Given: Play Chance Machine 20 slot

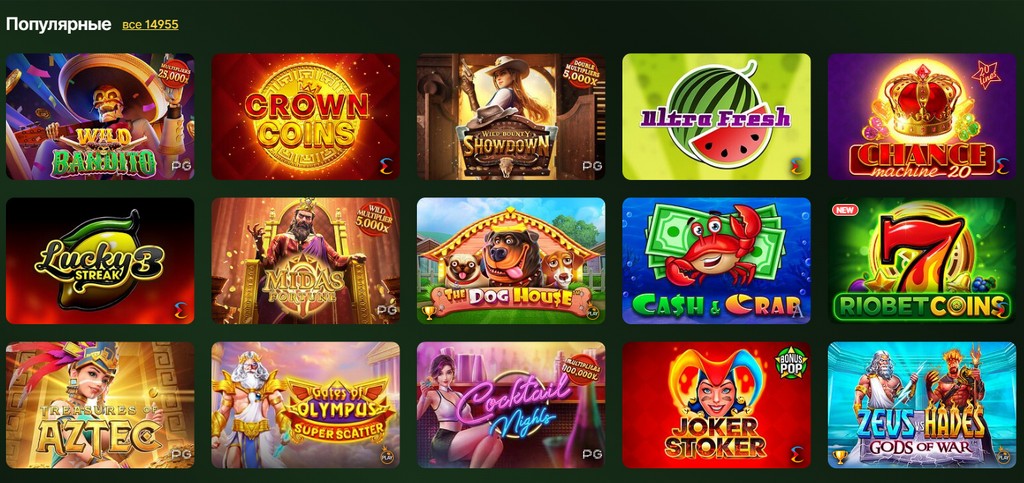Looking at the screenshot, I should click(x=921, y=117).
